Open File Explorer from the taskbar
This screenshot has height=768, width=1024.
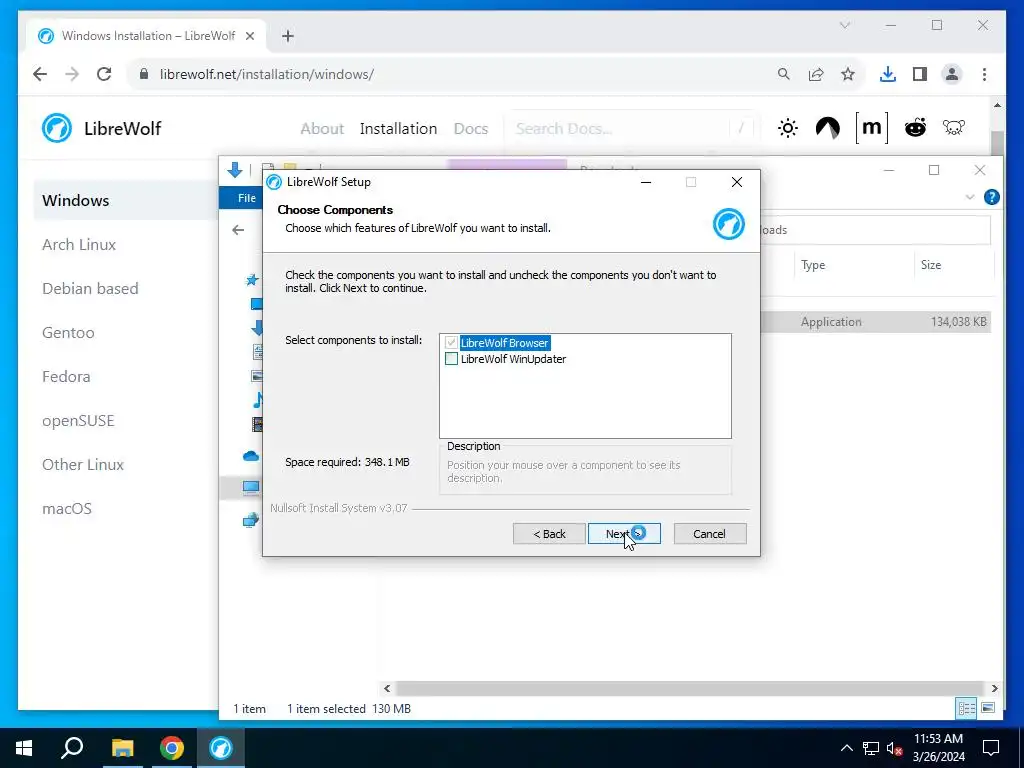[122, 748]
